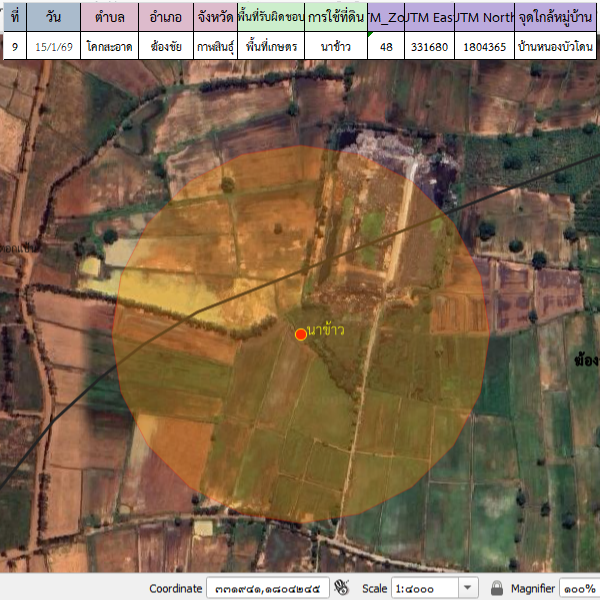Viewport: 600px width, 600px height.
Task: Select the UTM North column header
Action: pyautogui.click(x=485, y=18)
